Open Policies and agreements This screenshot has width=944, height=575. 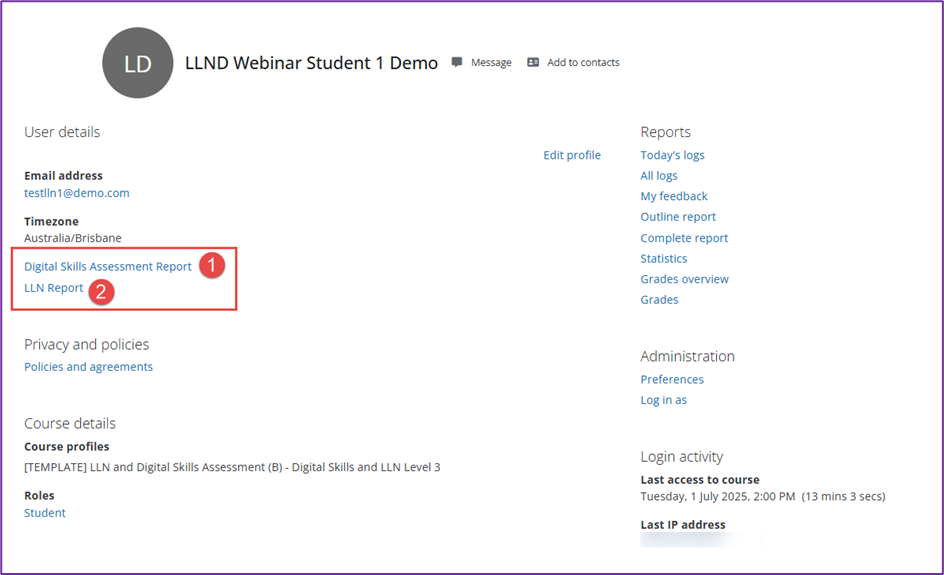(x=88, y=367)
